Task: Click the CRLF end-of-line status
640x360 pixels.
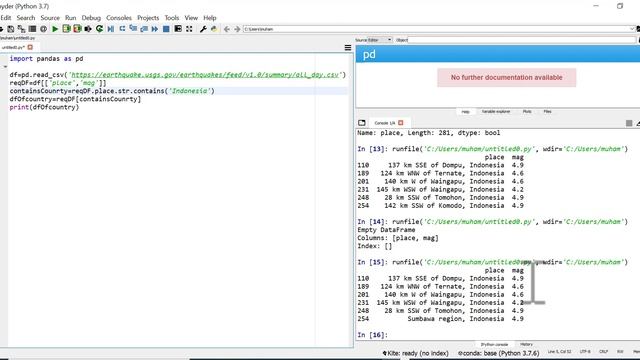Action: coord(603,351)
